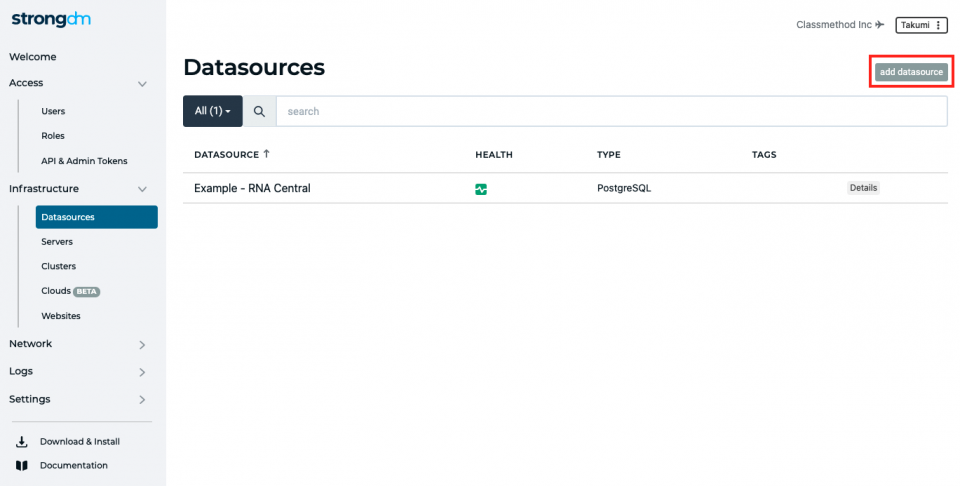Open the Users page under Access

53,111
